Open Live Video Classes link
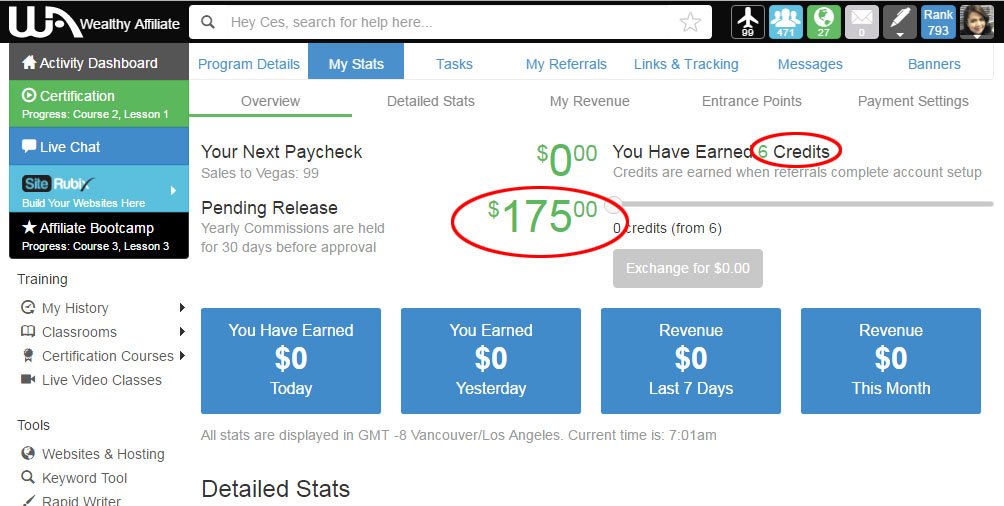This screenshot has width=1004, height=506. click(x=102, y=380)
